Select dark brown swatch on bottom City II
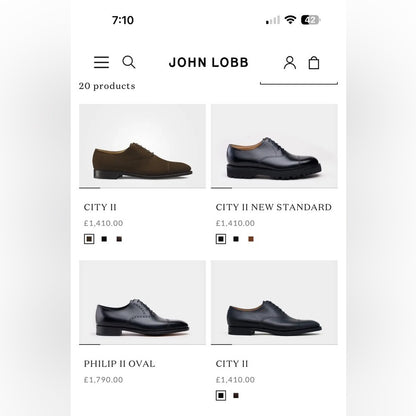416x416 pixels. [236, 396]
